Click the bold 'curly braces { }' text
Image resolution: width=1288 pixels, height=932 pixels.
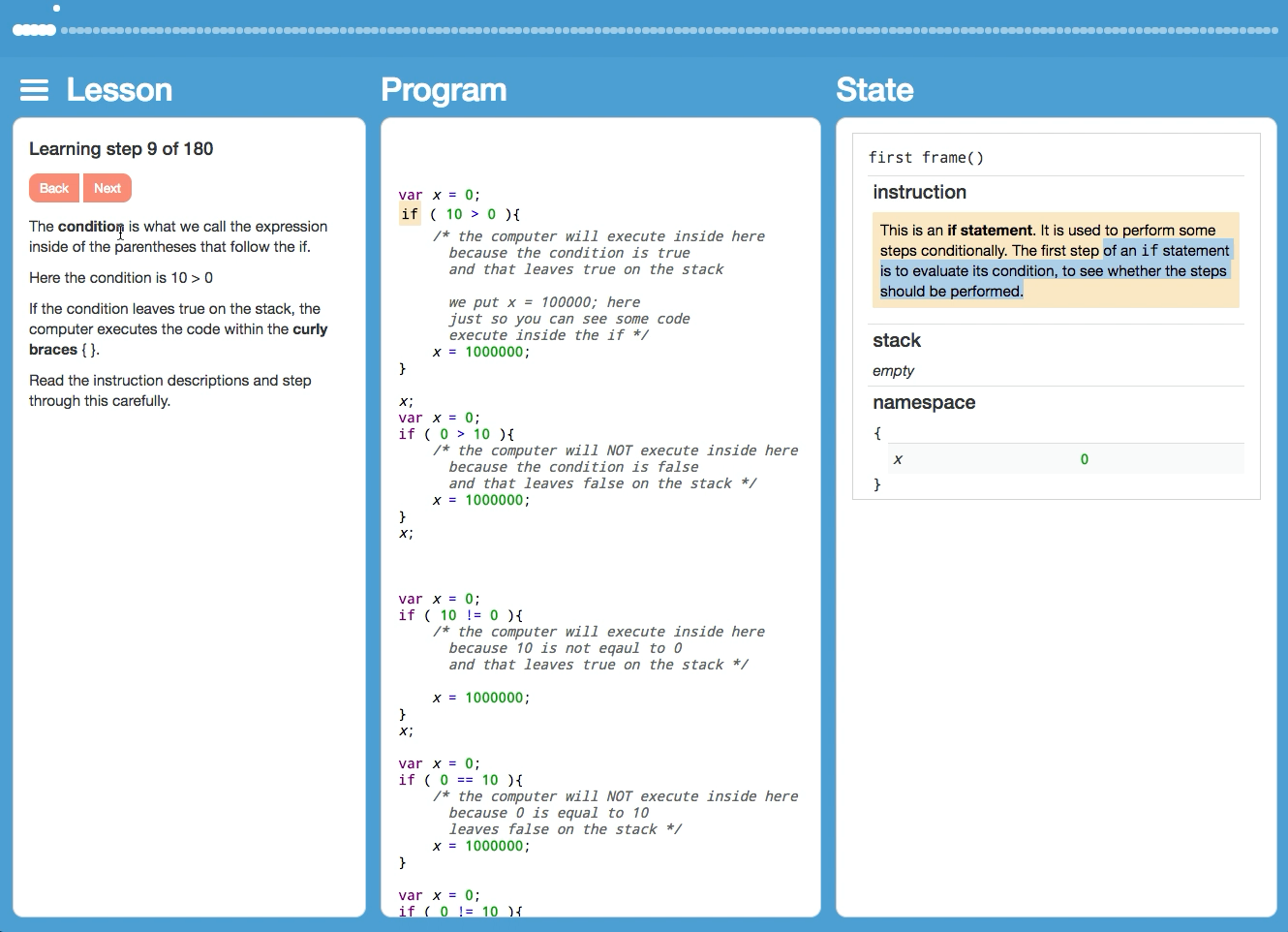[x=178, y=339]
